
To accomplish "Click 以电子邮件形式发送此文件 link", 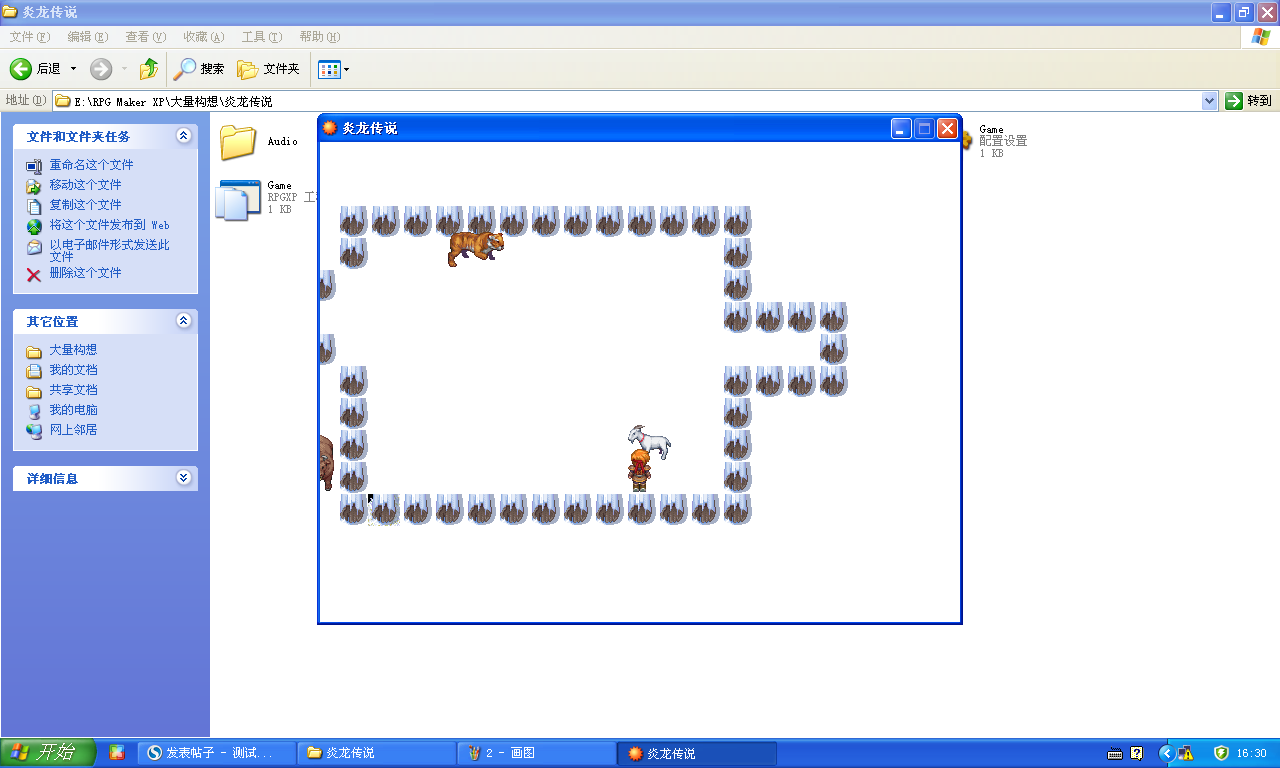I will tap(109, 250).
